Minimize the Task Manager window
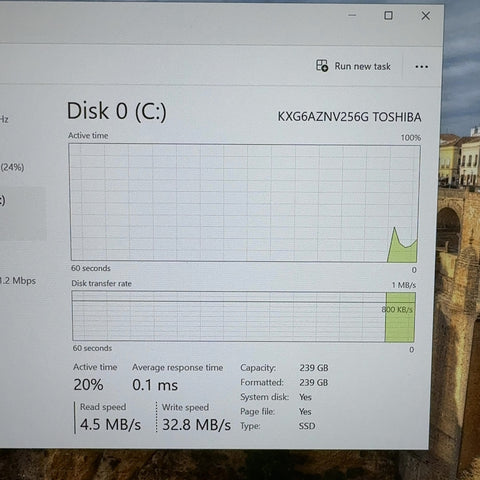This screenshot has height=480, width=480. click(x=352, y=15)
